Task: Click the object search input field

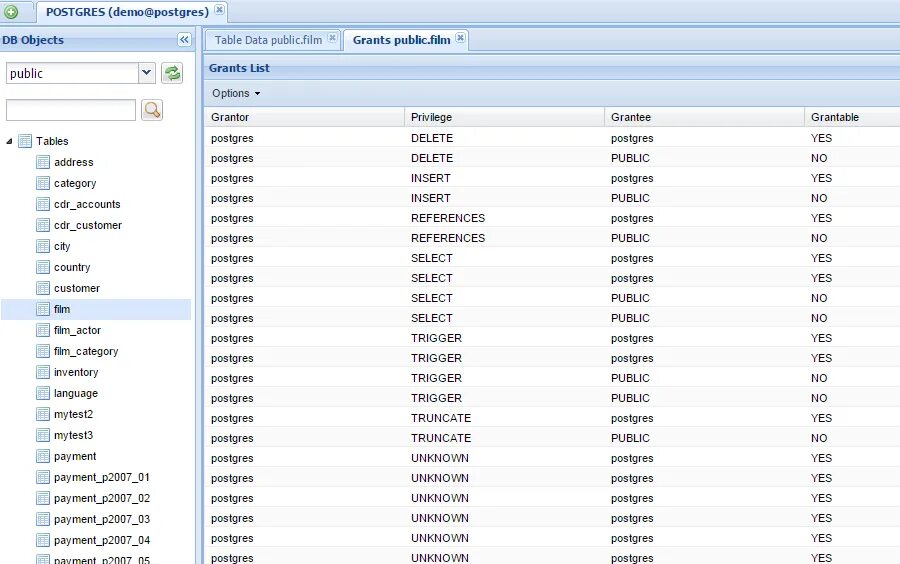Action: point(71,110)
